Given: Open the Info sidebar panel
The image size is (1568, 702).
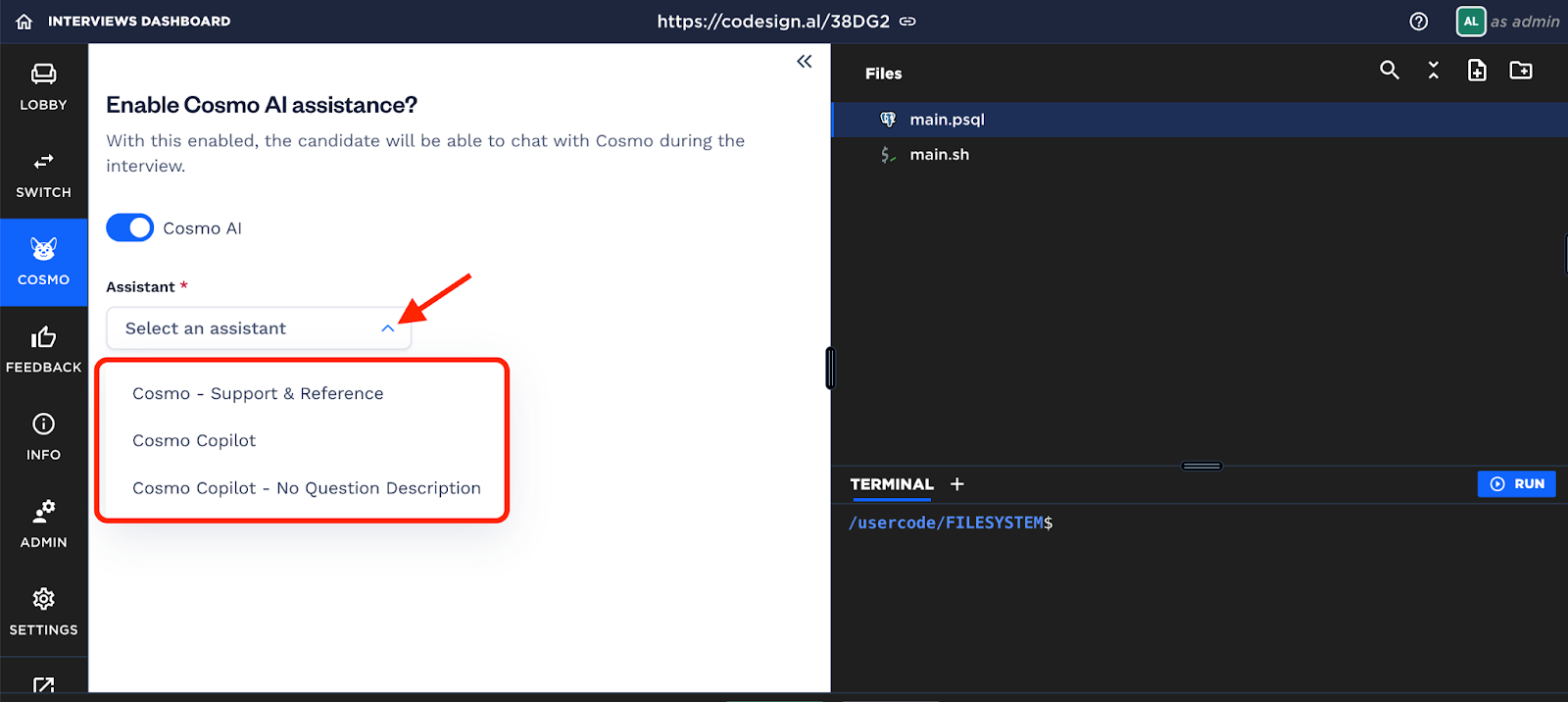Looking at the screenshot, I should [43, 437].
